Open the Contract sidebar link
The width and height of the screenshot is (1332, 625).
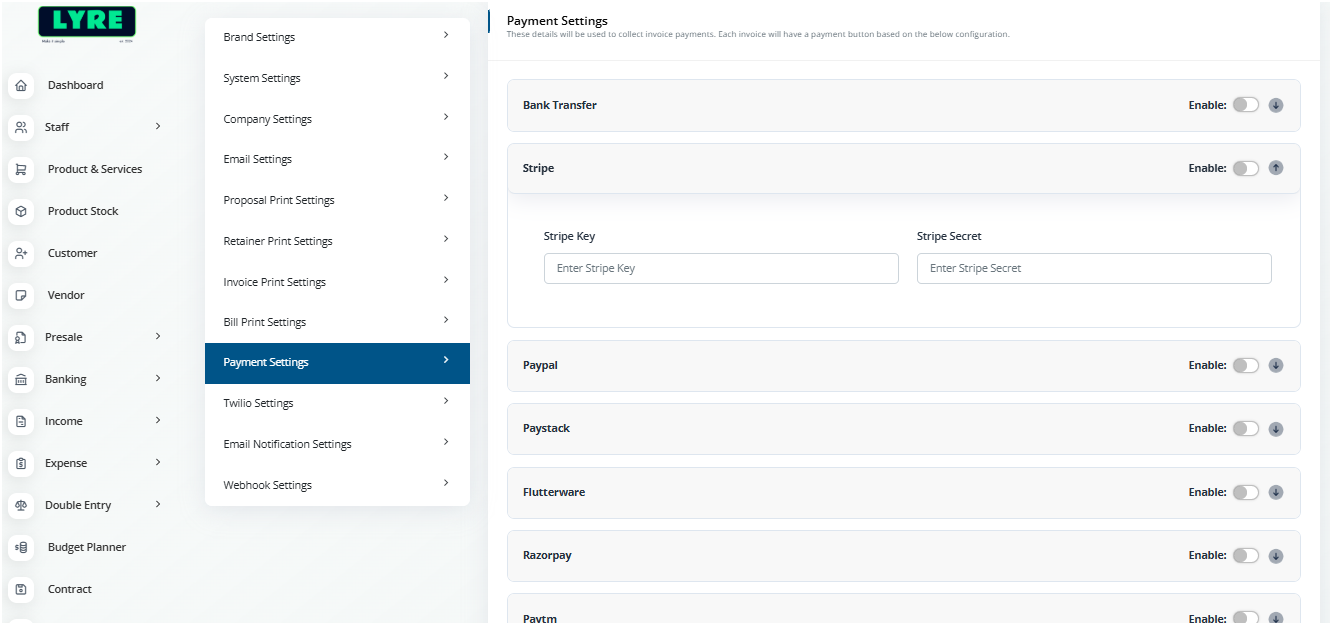[x=70, y=589]
